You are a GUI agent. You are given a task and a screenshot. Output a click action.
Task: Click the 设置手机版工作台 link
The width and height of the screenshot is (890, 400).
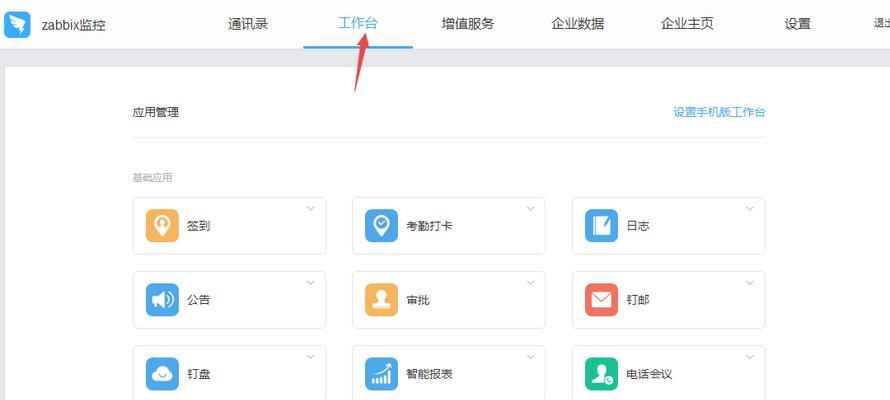click(719, 112)
